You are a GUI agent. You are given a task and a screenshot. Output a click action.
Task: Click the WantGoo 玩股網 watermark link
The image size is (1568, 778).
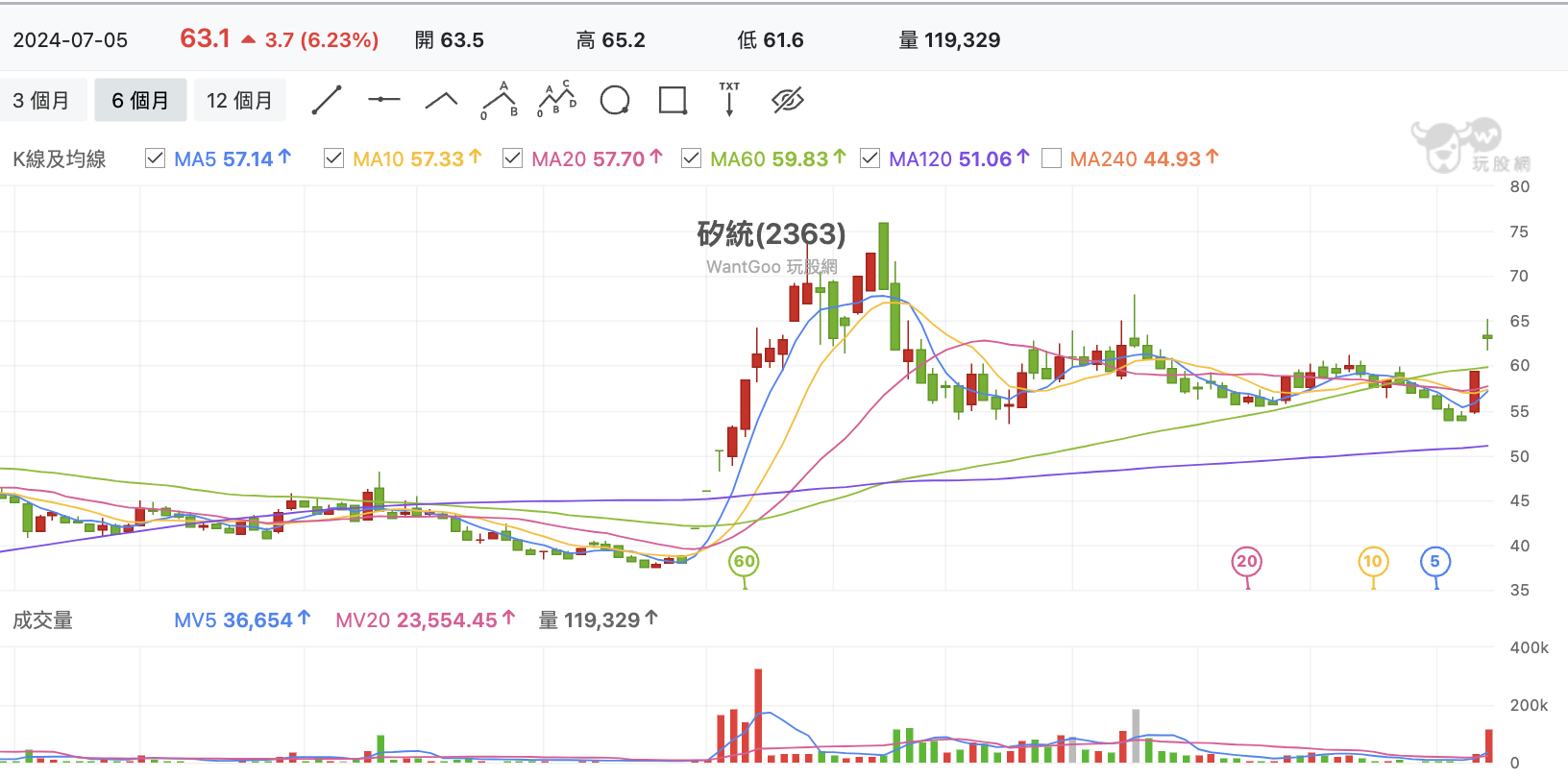click(x=772, y=267)
